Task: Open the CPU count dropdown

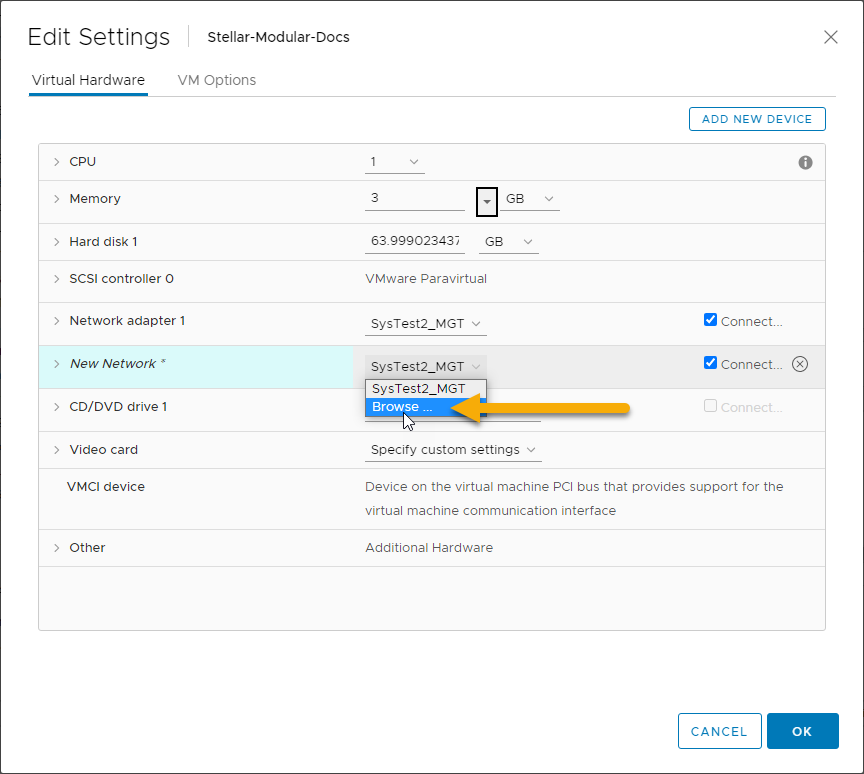Action: 395,162
